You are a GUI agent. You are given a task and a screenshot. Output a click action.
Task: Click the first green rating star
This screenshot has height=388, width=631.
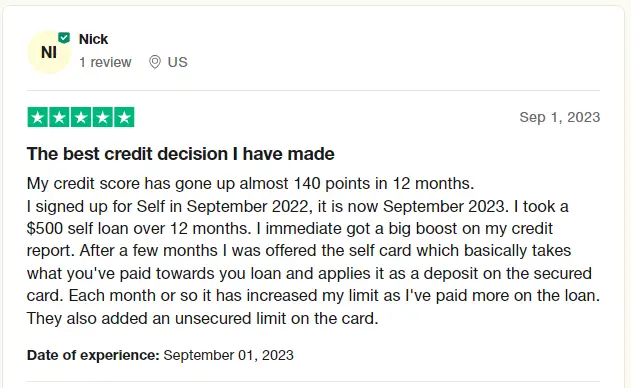(x=37, y=117)
